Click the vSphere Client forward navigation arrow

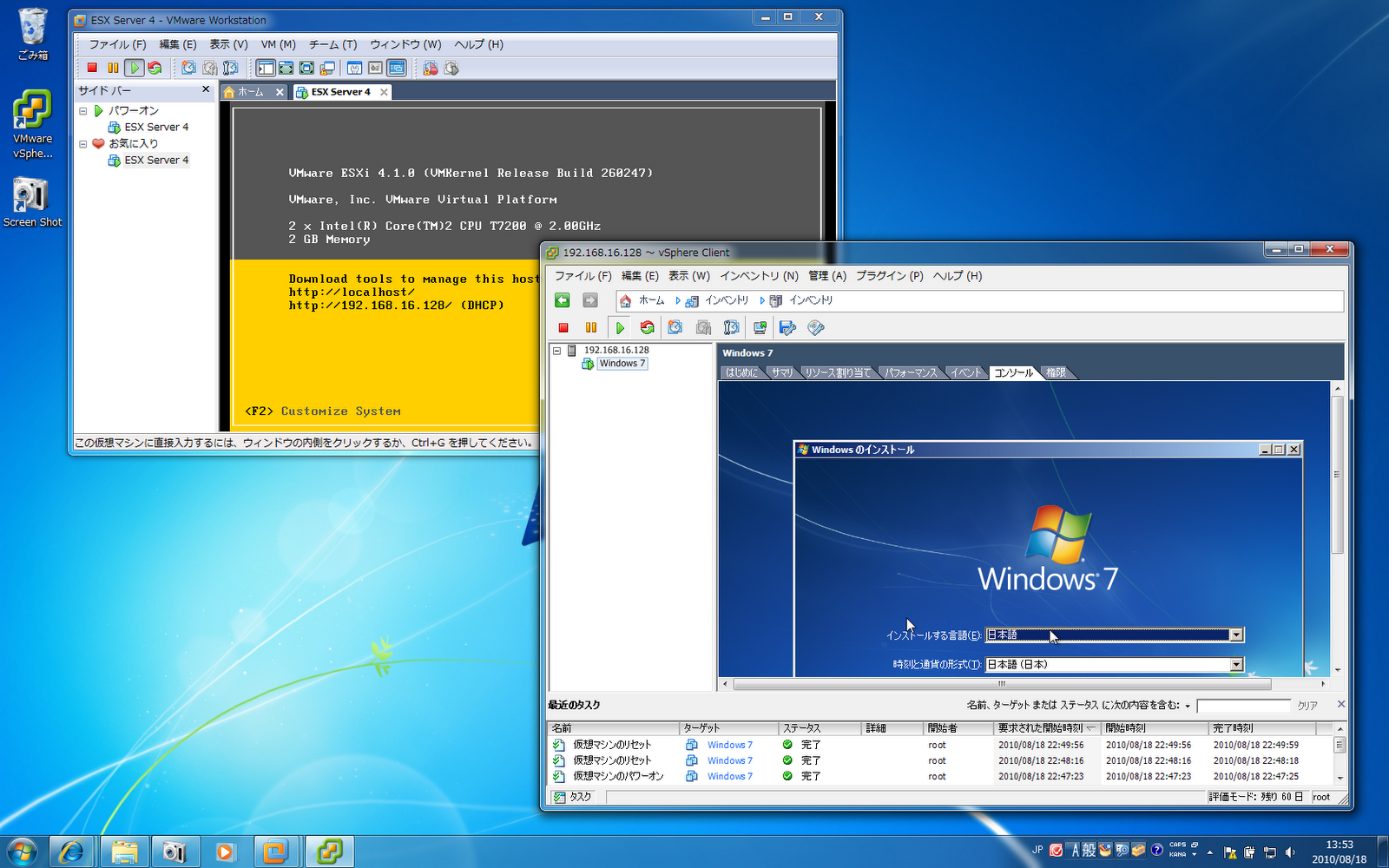click(x=590, y=300)
